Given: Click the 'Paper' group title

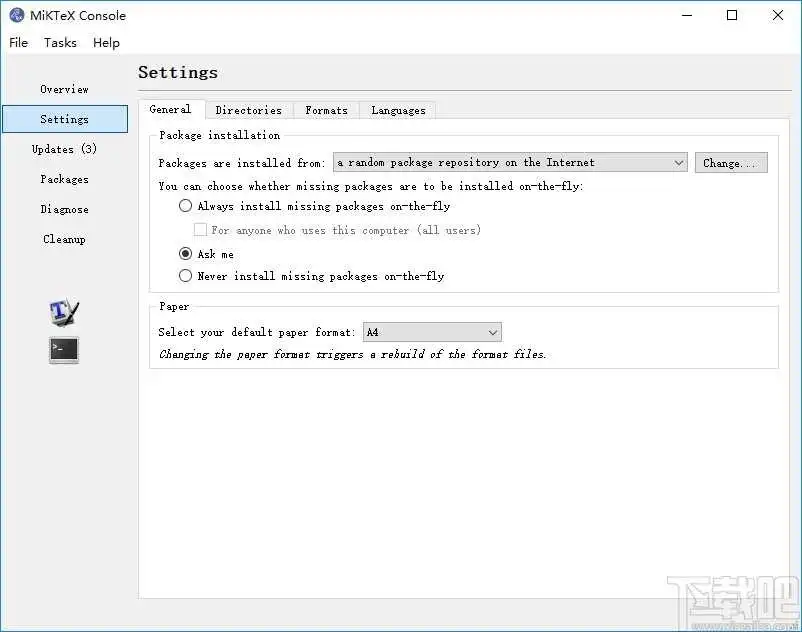Looking at the screenshot, I should (174, 307).
